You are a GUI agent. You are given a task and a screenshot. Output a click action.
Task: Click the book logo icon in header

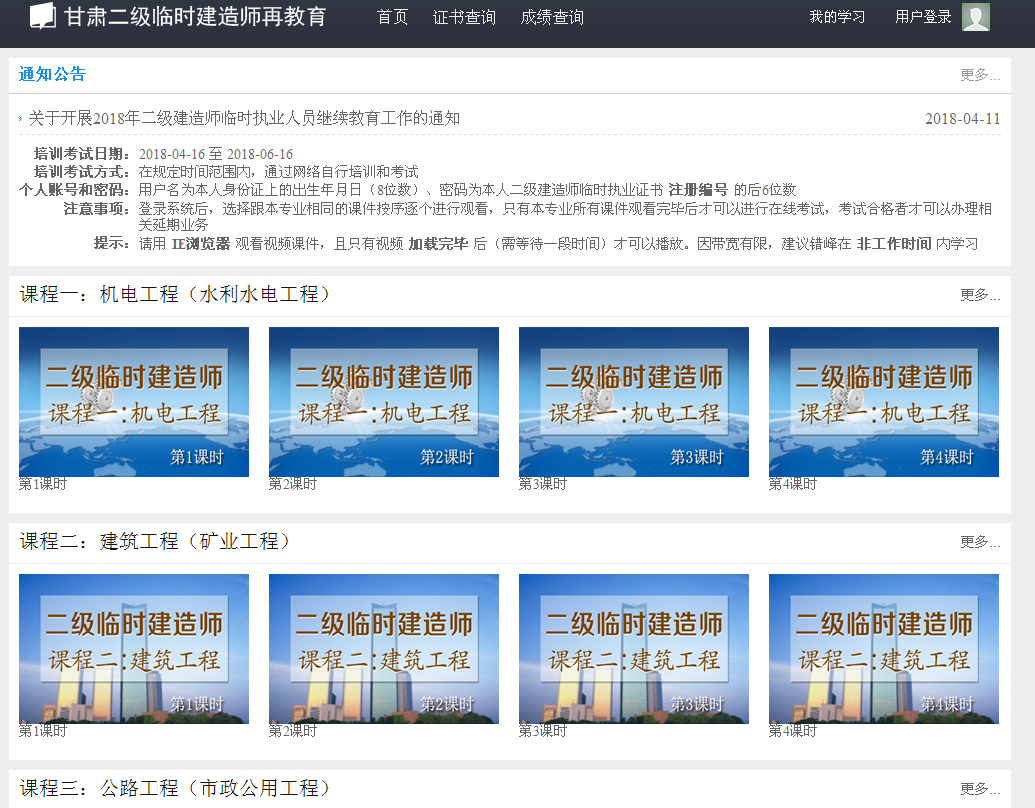tap(43, 16)
